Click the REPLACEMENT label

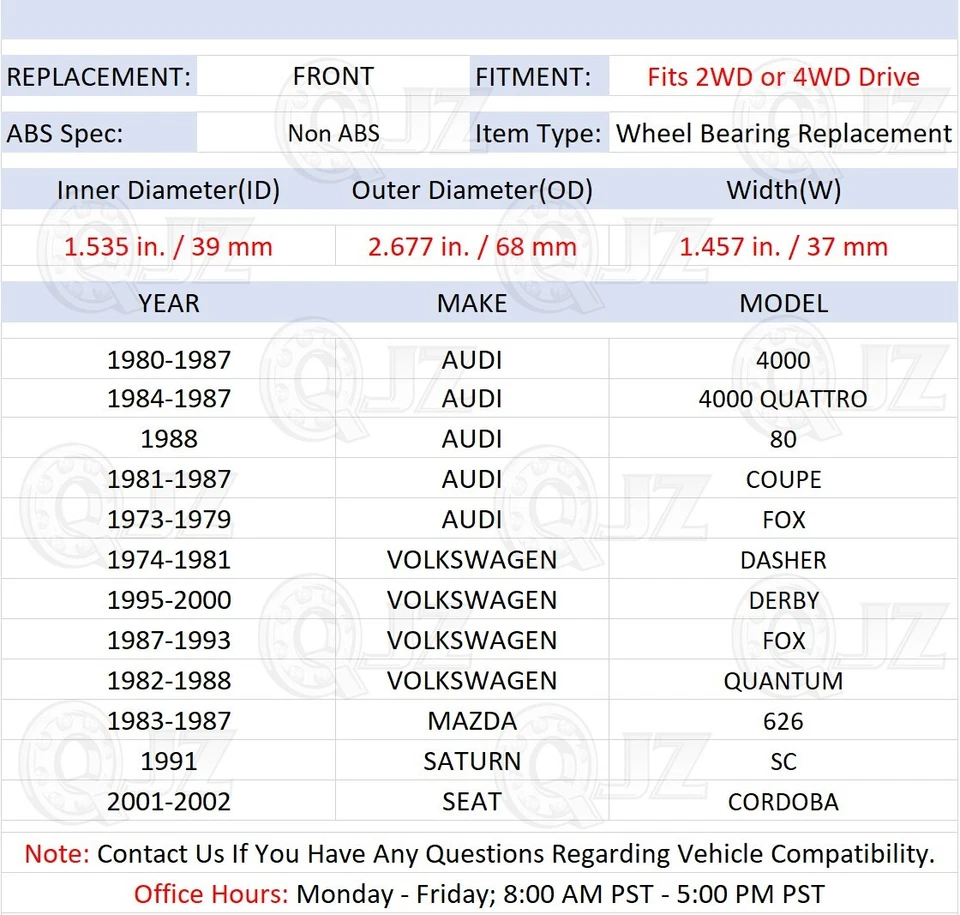[x=97, y=76]
